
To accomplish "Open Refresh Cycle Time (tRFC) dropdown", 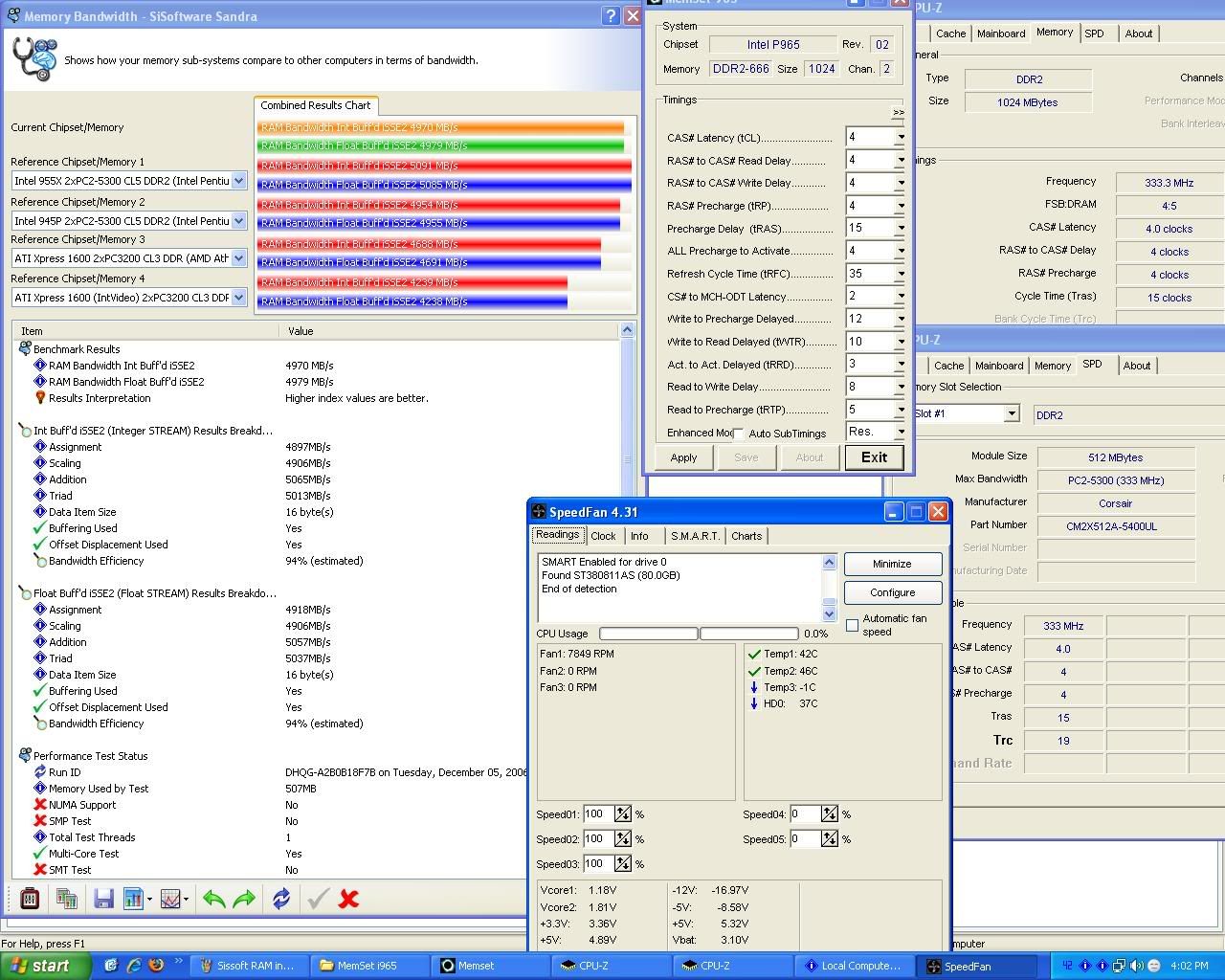I will click(x=900, y=274).
